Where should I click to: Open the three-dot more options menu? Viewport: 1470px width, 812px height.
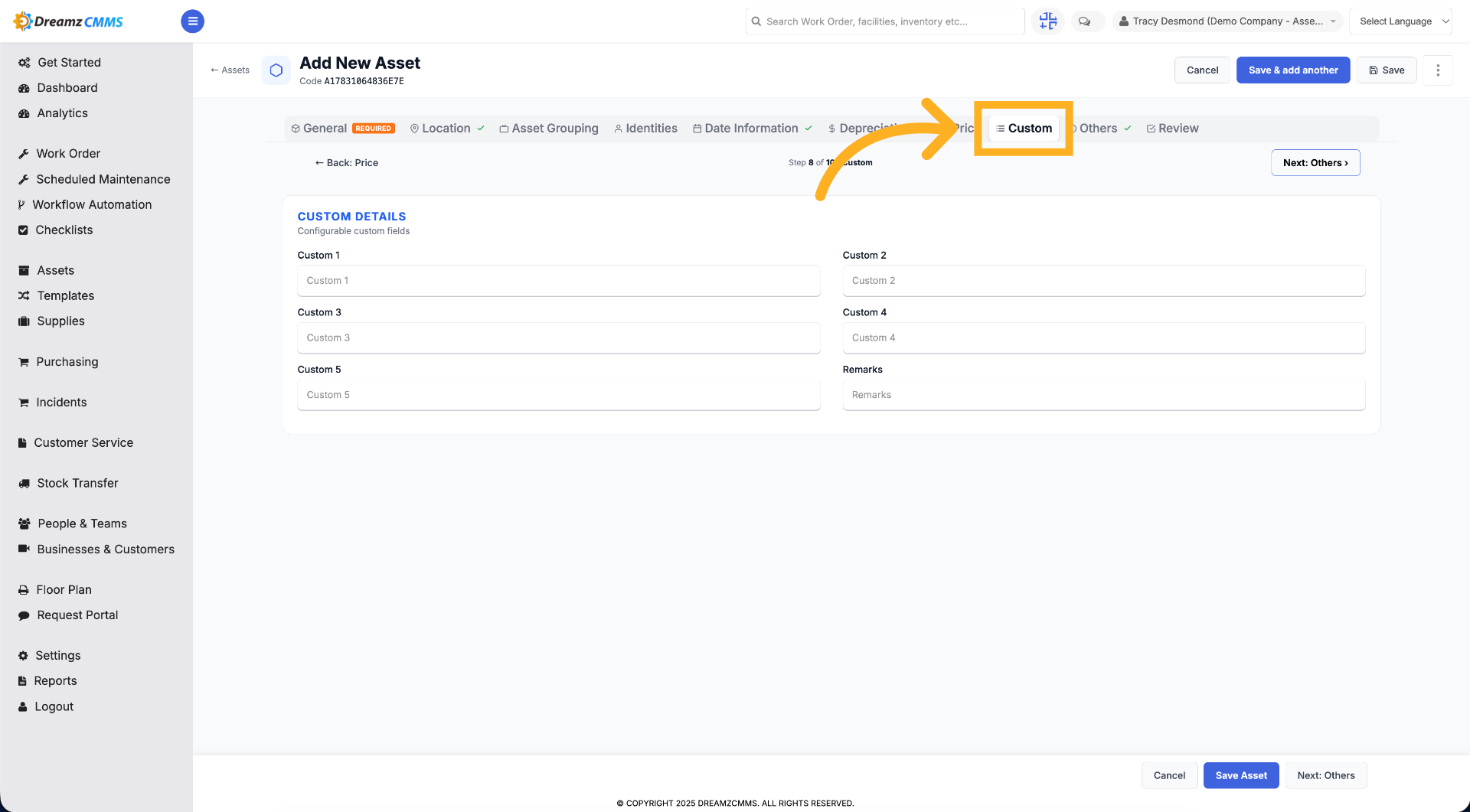(1438, 70)
